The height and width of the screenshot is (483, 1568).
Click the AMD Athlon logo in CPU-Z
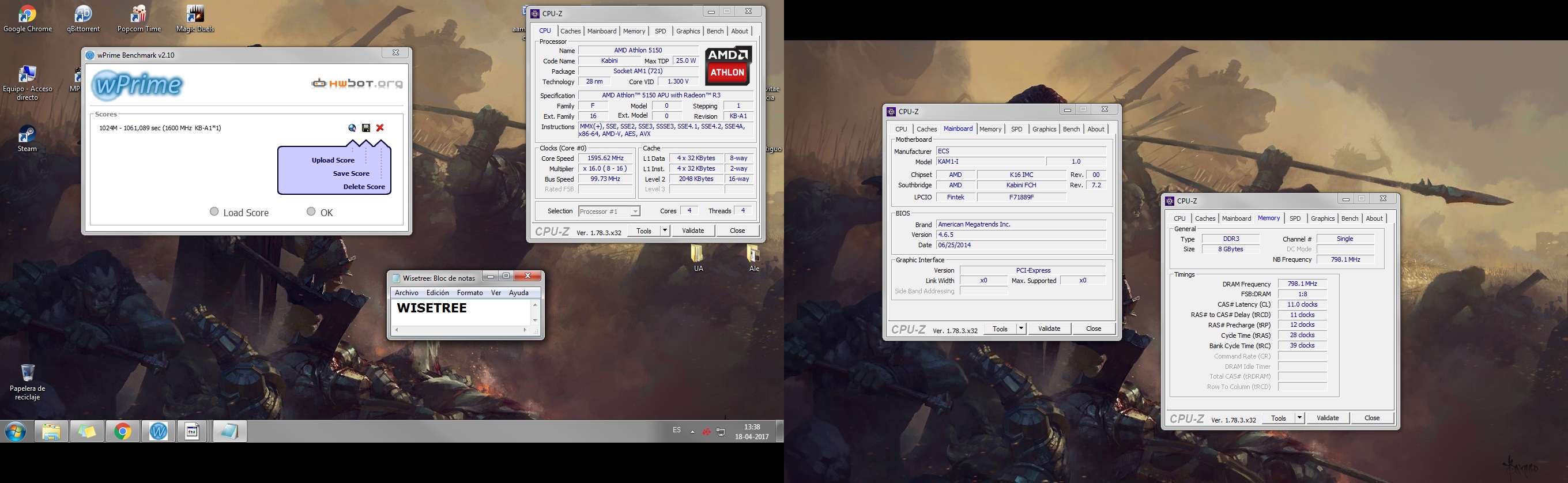click(728, 66)
